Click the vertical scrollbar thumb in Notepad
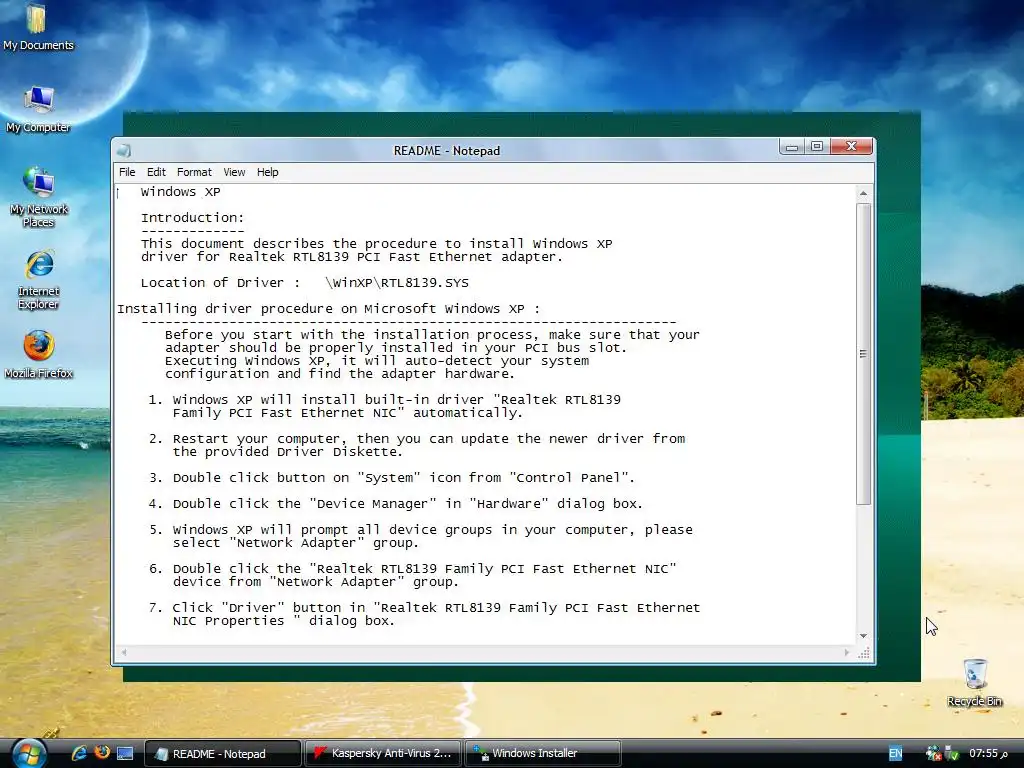 click(863, 354)
